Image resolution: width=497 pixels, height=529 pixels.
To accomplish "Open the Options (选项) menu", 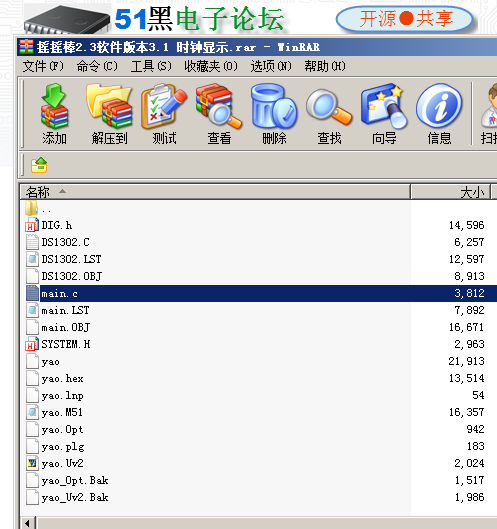I will [271, 66].
